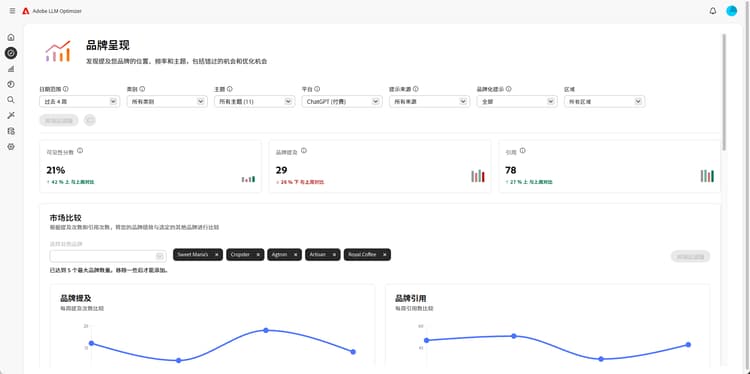
Task: Remove the Sweet Maria's brand tag
Action: tap(217, 255)
